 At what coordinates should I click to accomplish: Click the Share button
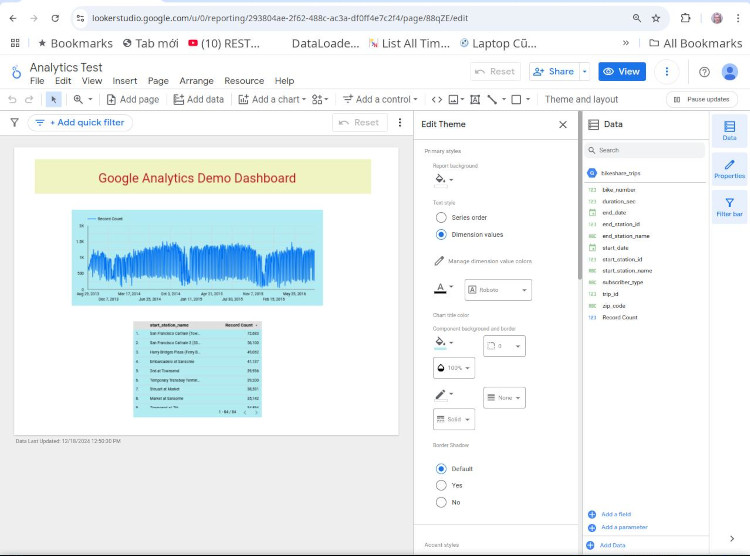coord(554,72)
